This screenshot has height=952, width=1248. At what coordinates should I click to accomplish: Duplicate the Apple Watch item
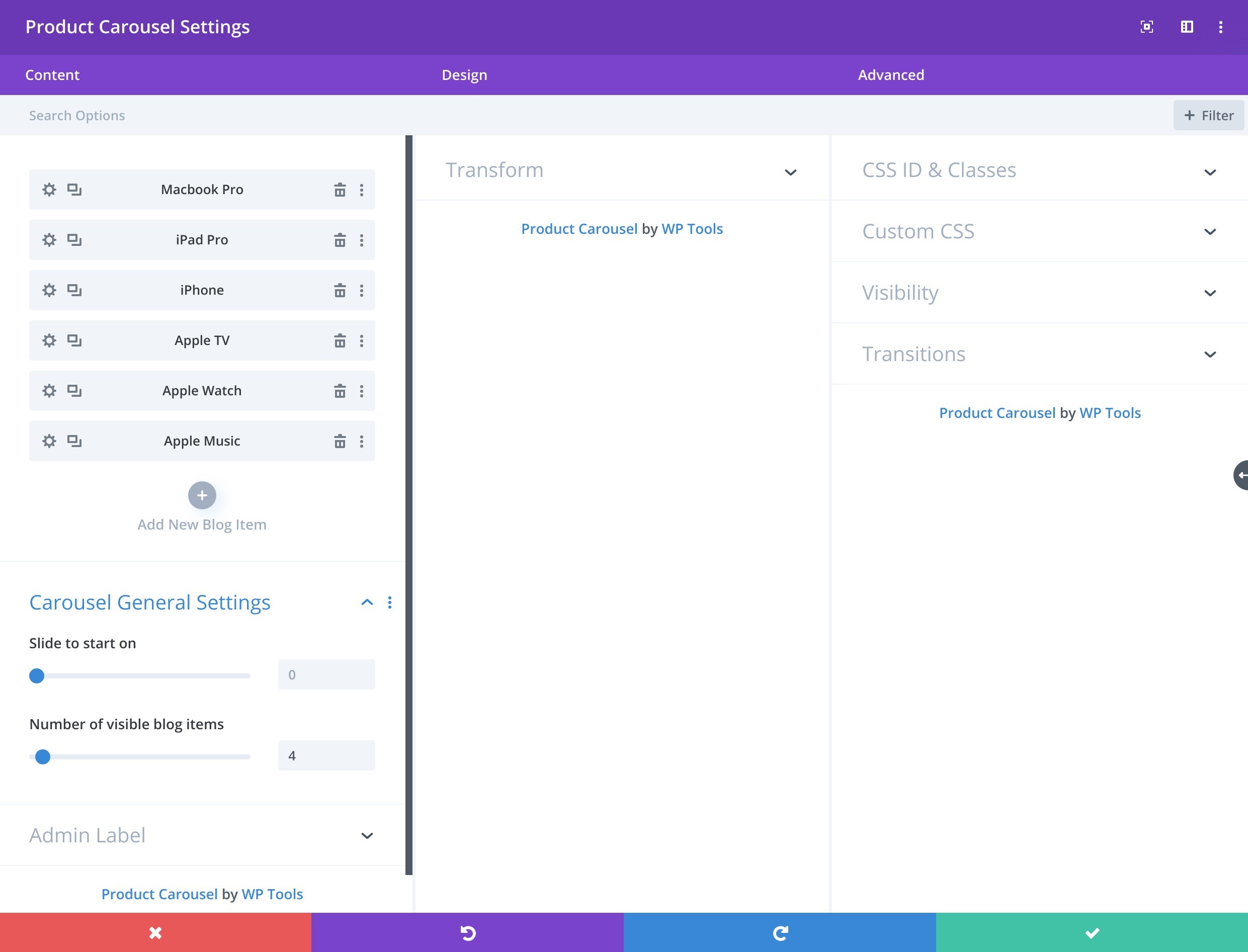click(x=74, y=390)
